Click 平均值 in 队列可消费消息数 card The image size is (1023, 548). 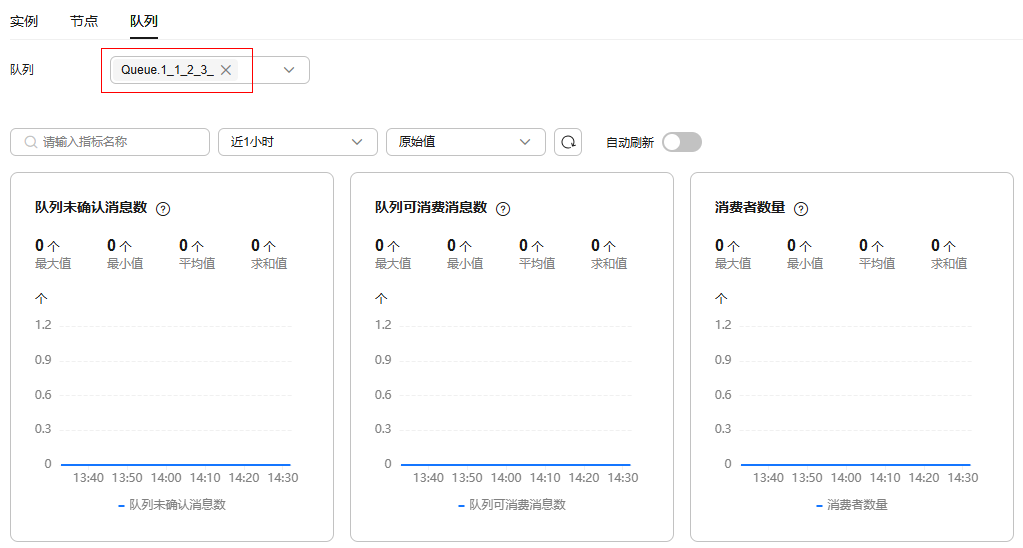point(537,264)
